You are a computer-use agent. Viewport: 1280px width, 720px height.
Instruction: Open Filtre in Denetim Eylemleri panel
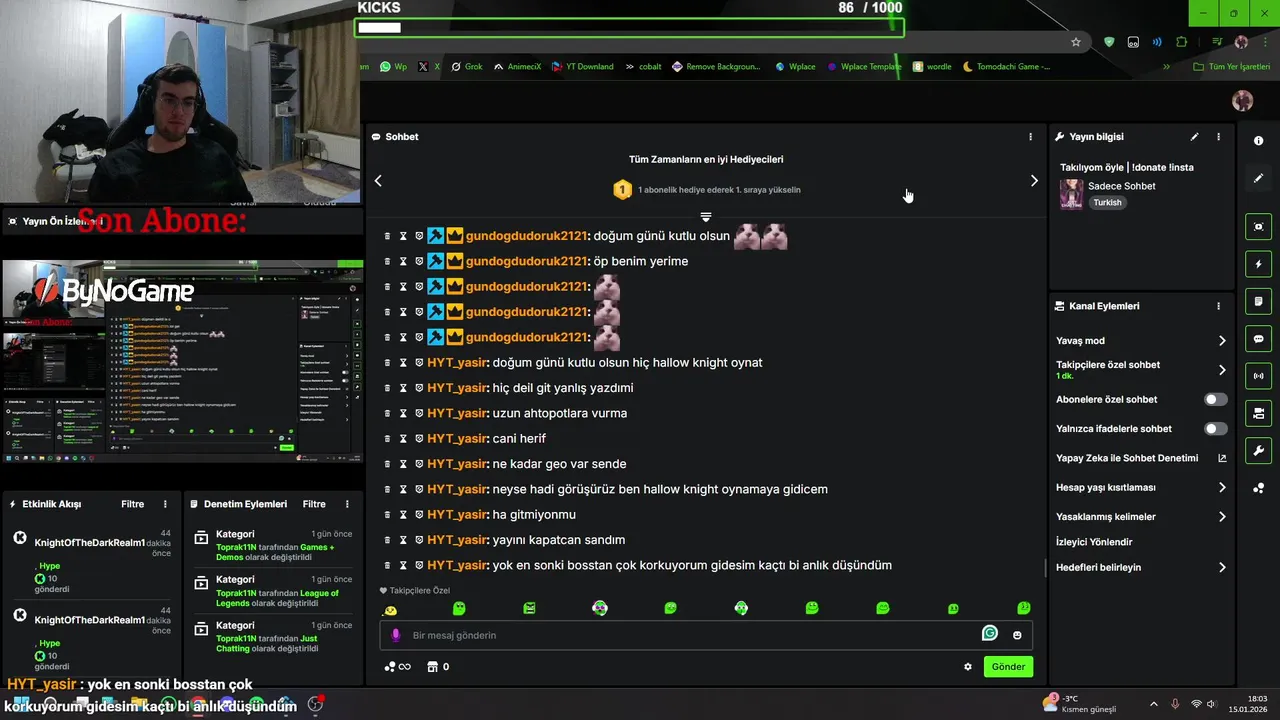314,504
